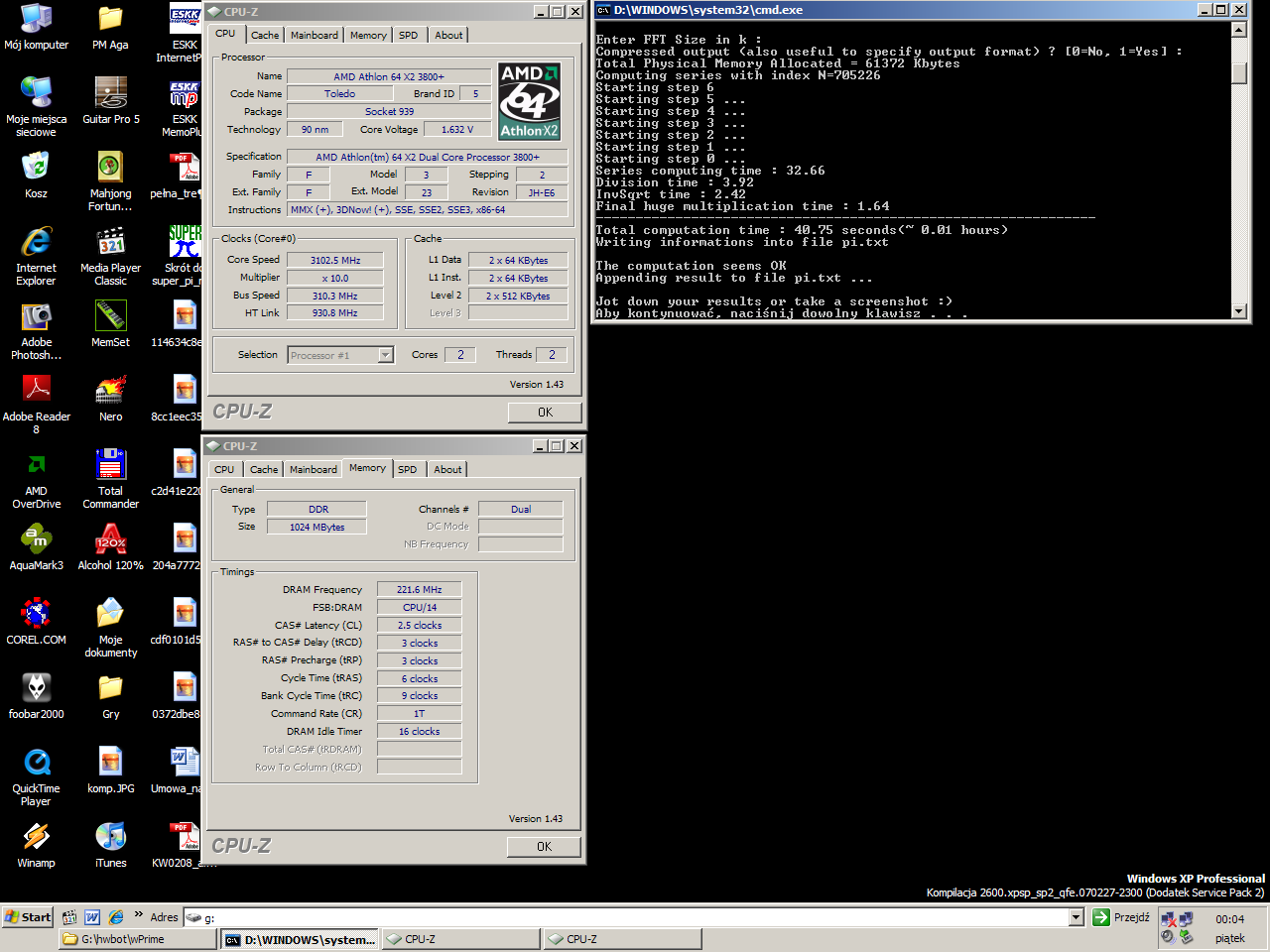The width and height of the screenshot is (1270, 952).
Task: Click cmd window scrollbar down arrow
Action: coord(1238,310)
